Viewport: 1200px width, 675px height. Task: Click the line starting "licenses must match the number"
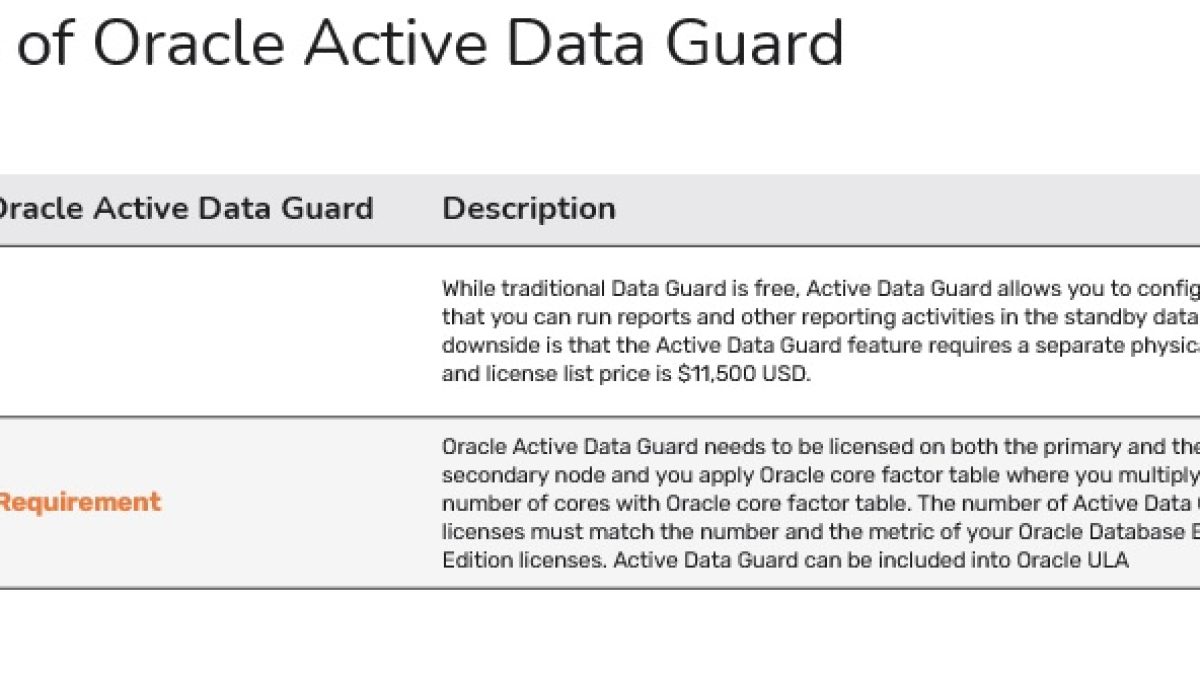[820, 531]
